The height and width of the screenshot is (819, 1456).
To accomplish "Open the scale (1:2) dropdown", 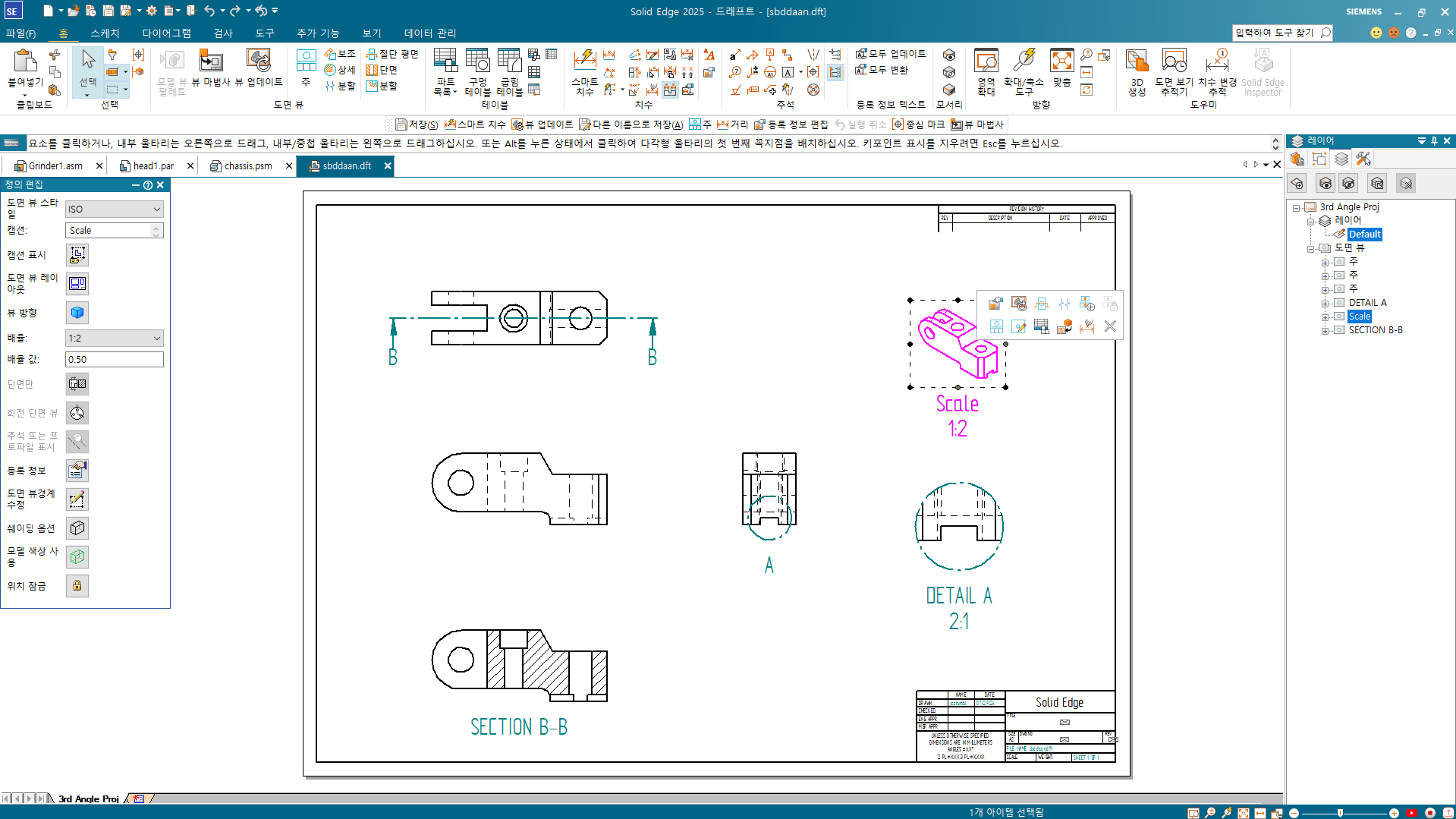I will point(115,339).
